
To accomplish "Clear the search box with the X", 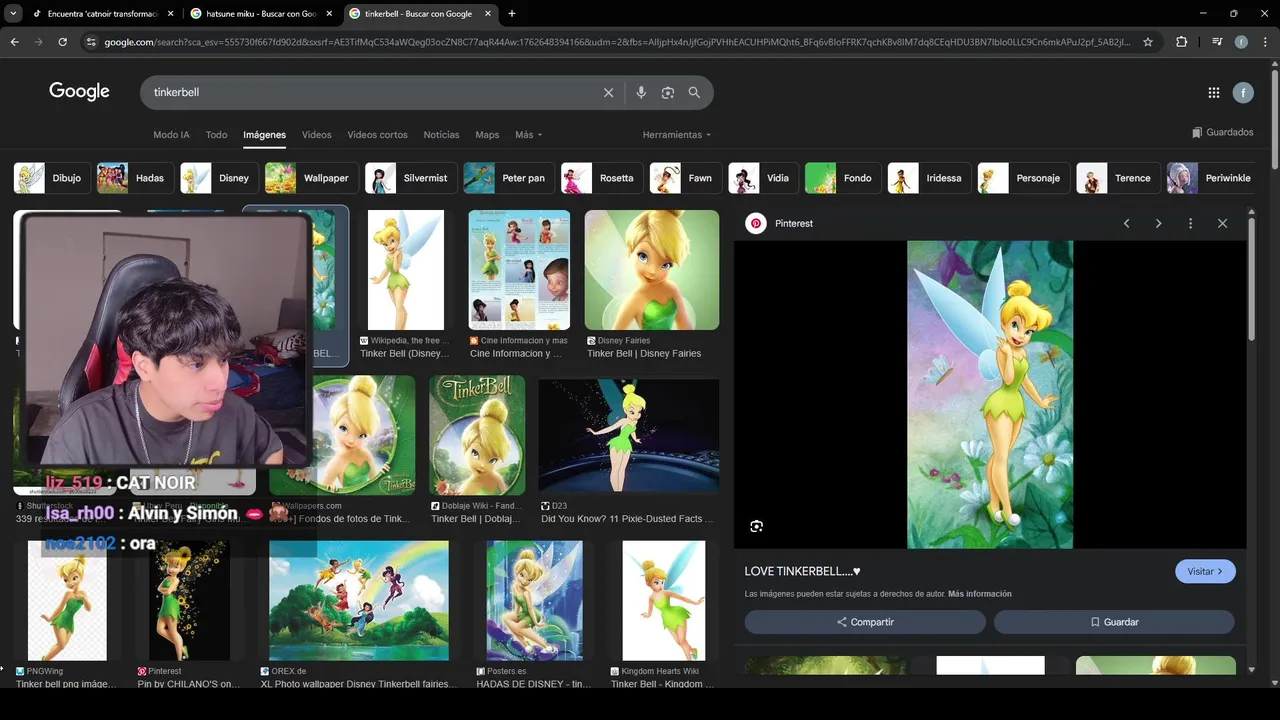I will 608,92.
